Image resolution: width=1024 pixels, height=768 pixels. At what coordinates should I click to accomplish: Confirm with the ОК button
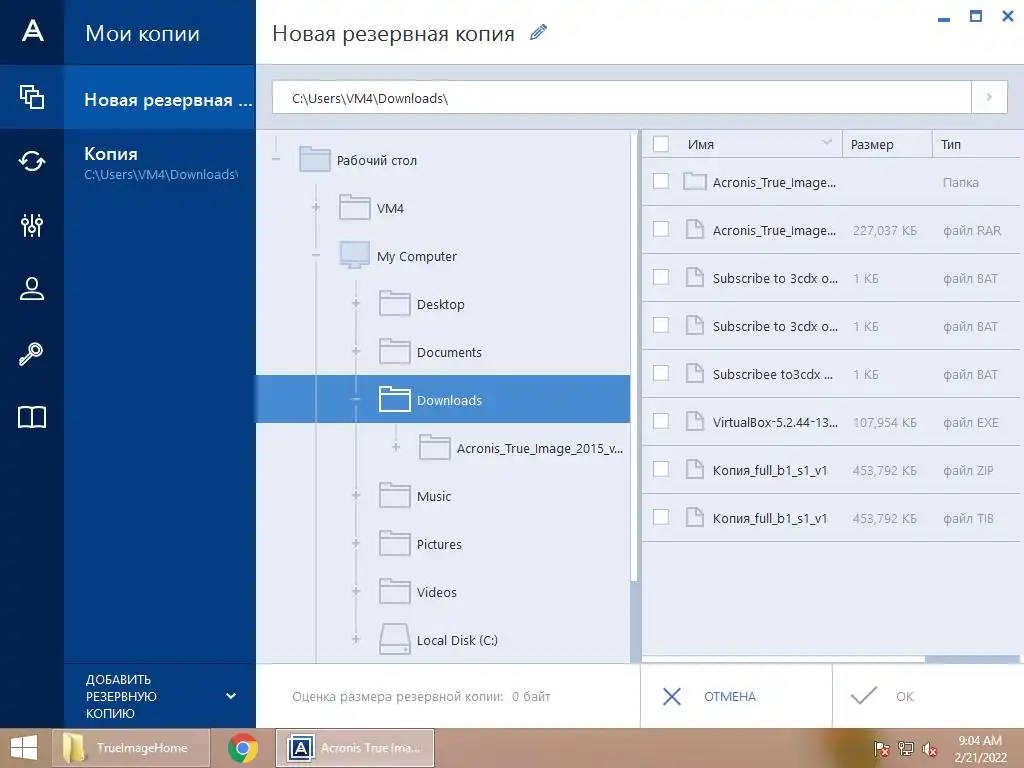(x=927, y=696)
